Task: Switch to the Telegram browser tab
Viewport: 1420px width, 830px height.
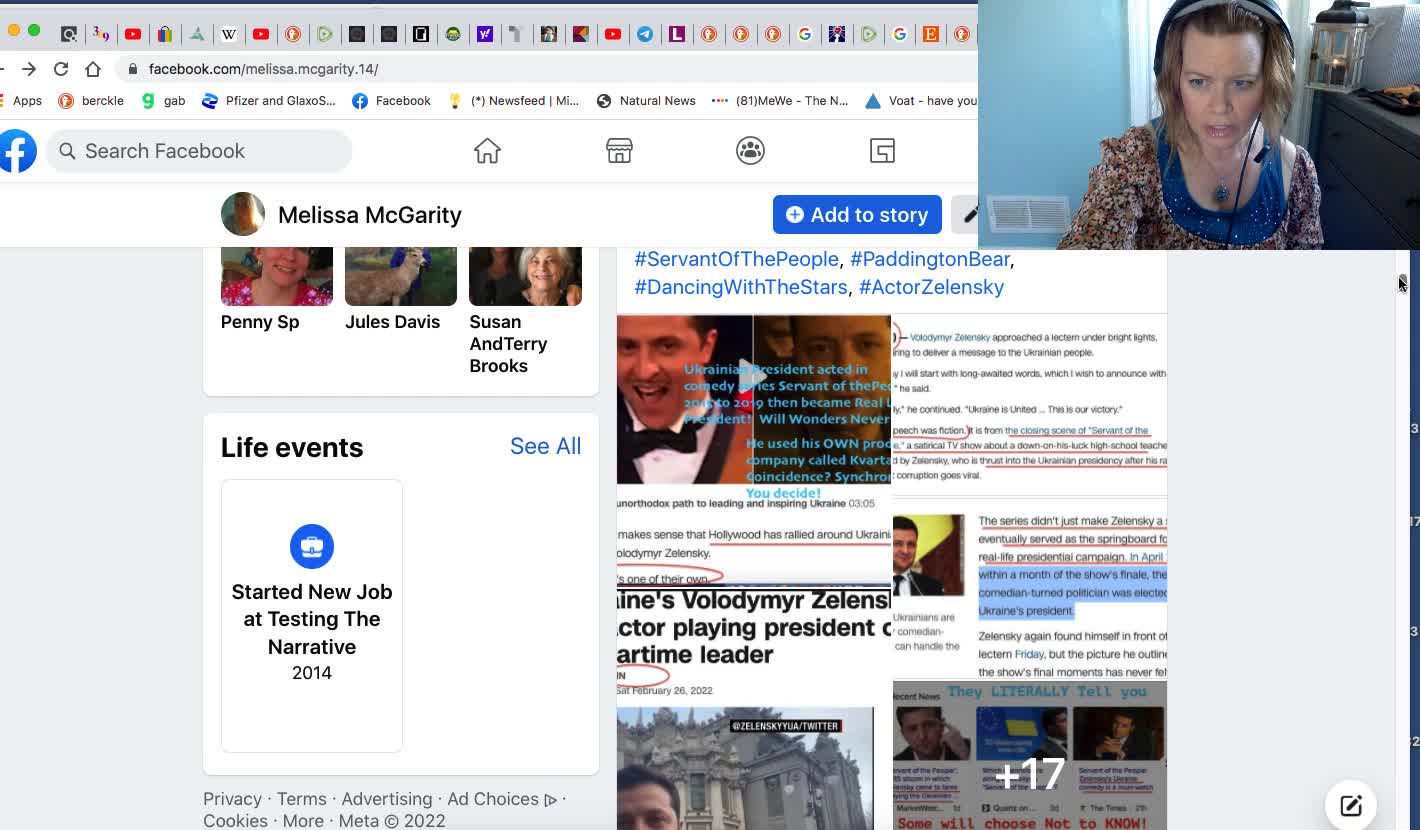Action: [x=645, y=34]
